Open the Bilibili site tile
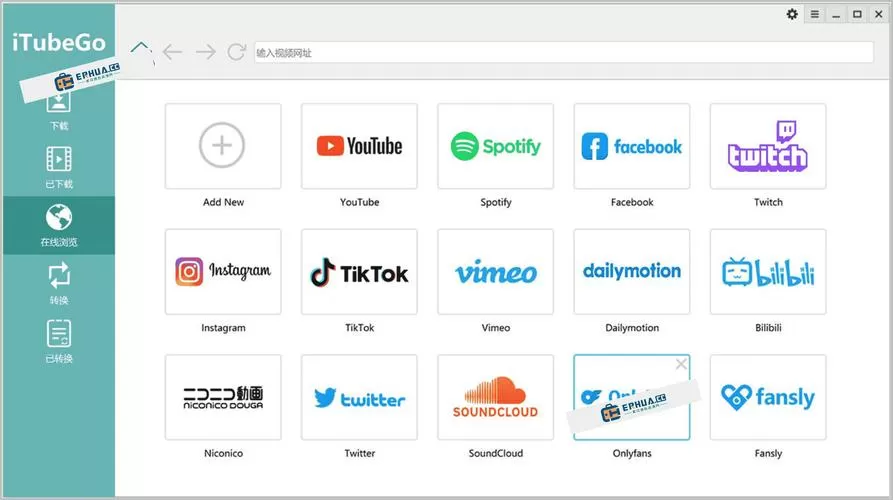This screenshot has width=893, height=500. (768, 272)
